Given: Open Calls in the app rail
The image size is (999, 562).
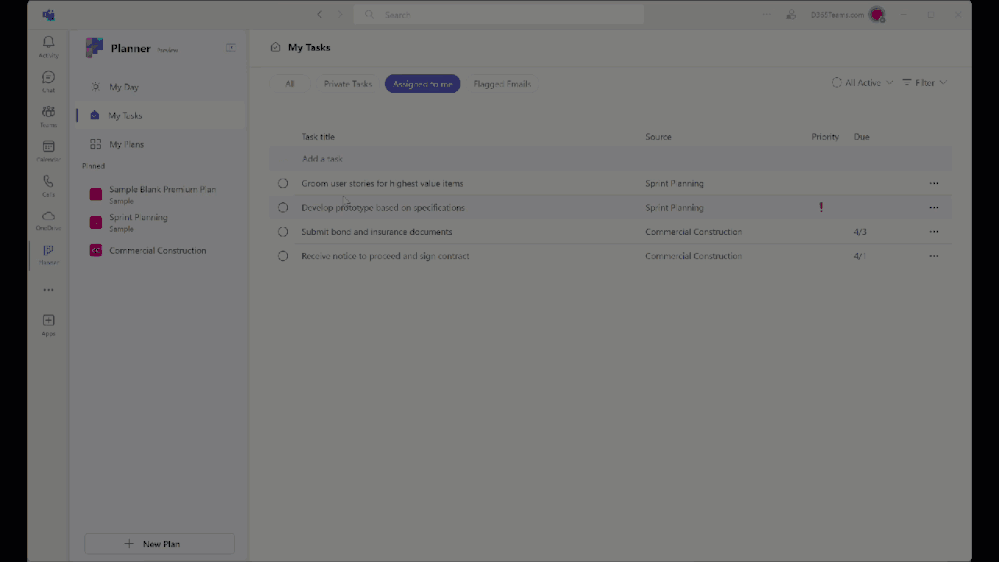Looking at the screenshot, I should click(x=48, y=186).
